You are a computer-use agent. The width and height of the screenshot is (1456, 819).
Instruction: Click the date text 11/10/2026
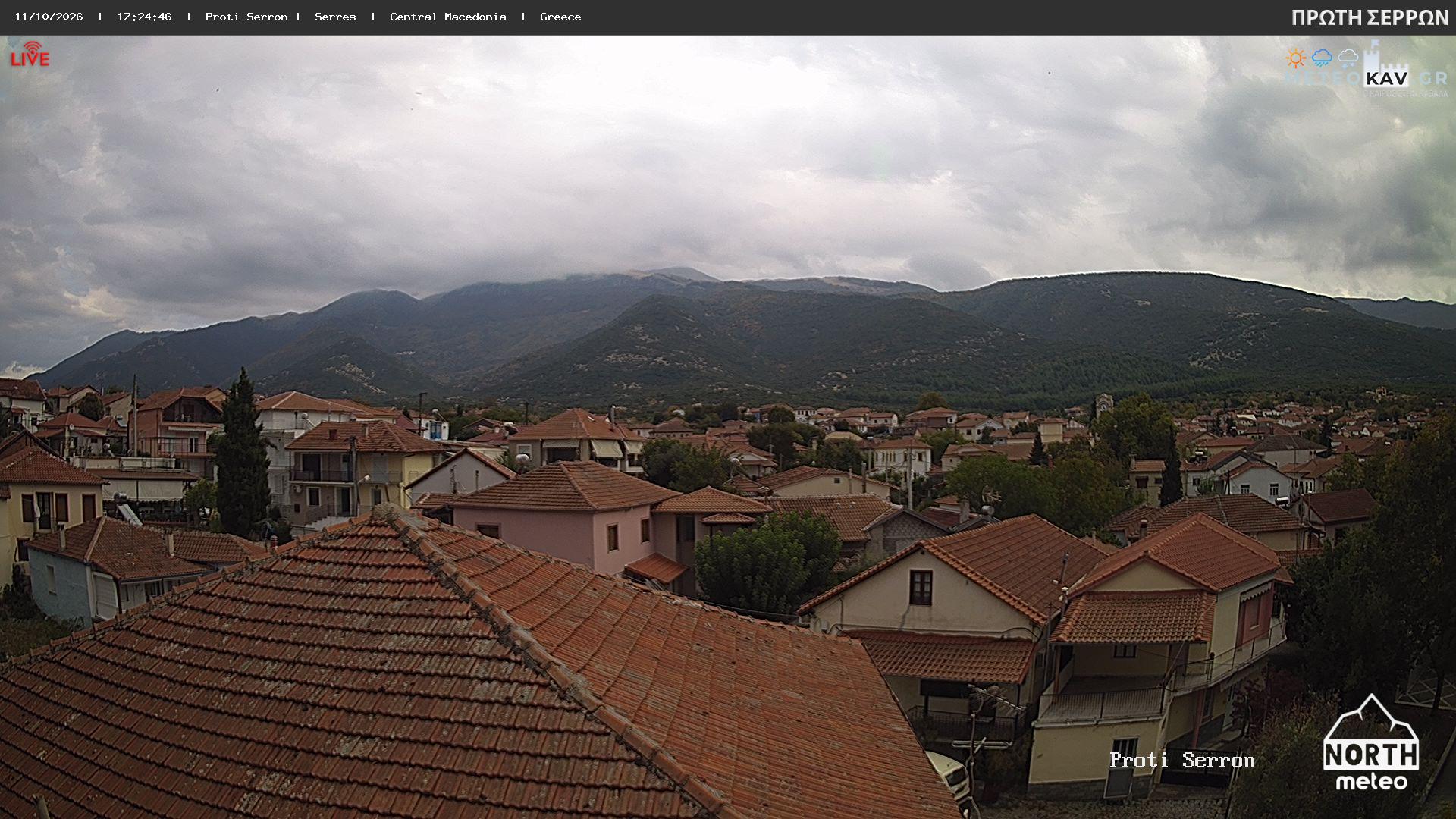49,17
